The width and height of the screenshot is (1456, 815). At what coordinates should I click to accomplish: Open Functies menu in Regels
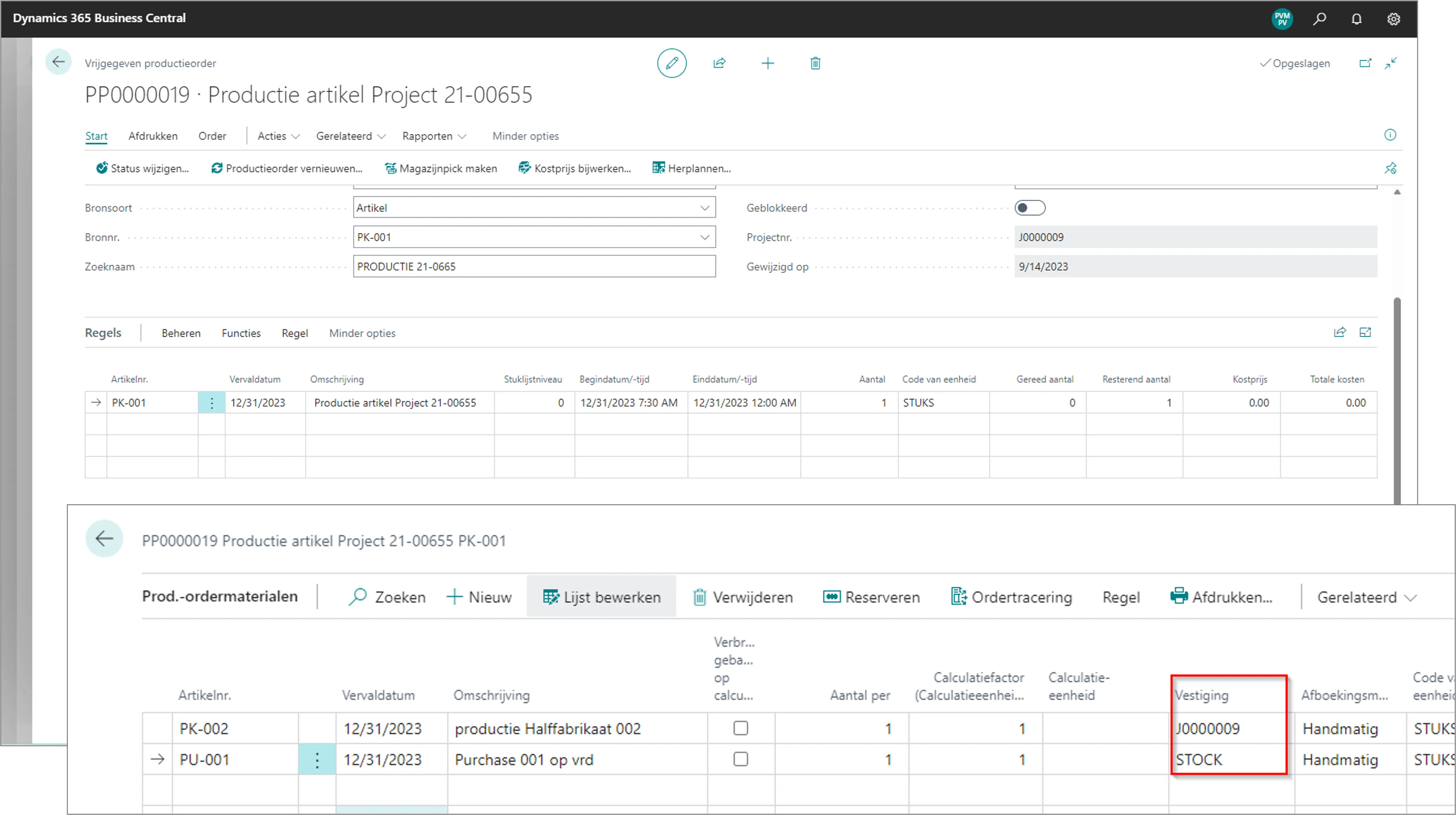(241, 333)
